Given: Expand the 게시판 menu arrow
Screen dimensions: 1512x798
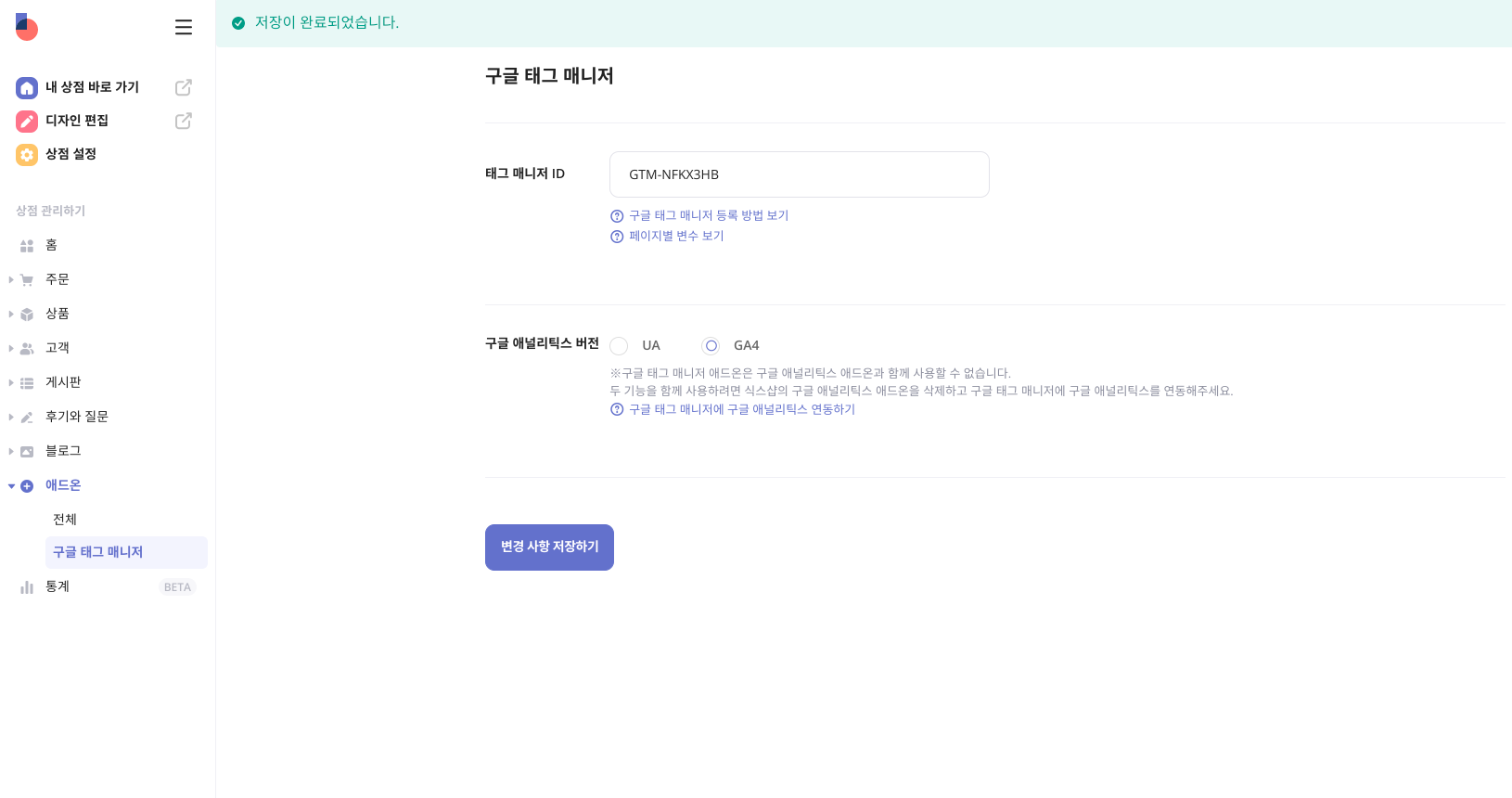Looking at the screenshot, I should click(11, 382).
